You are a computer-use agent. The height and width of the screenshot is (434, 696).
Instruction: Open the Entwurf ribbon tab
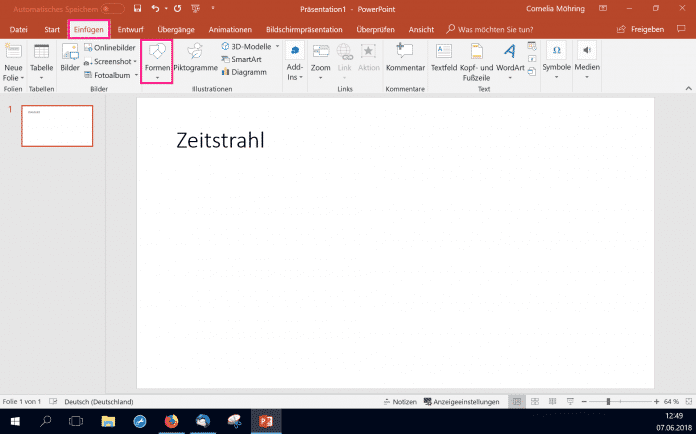click(x=131, y=29)
